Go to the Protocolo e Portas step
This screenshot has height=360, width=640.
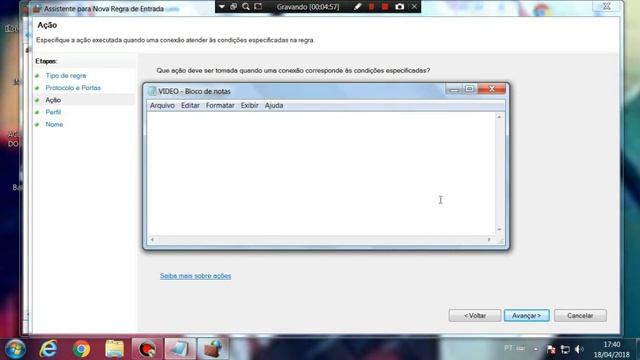coord(73,88)
